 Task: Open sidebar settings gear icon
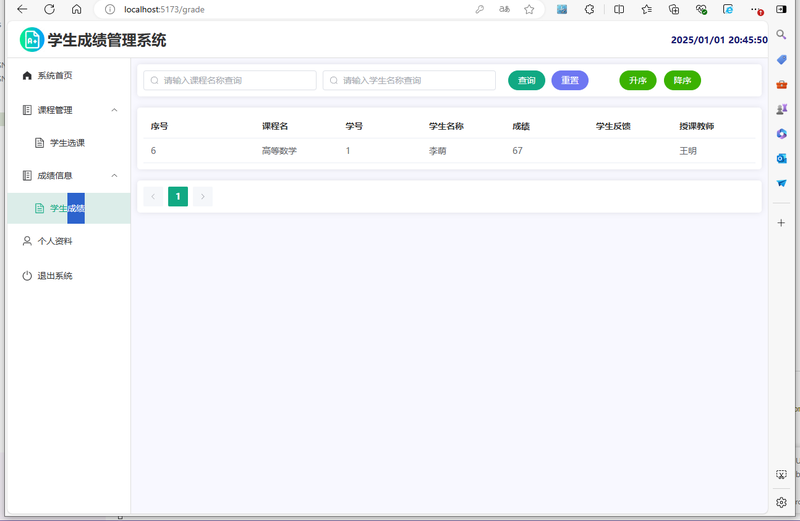[781, 503]
